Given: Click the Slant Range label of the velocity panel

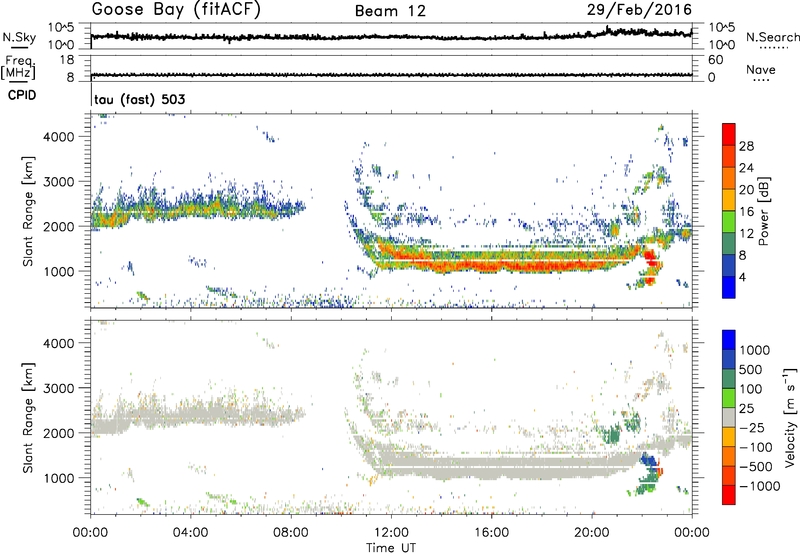Looking at the screenshot, I should click(x=28, y=418).
